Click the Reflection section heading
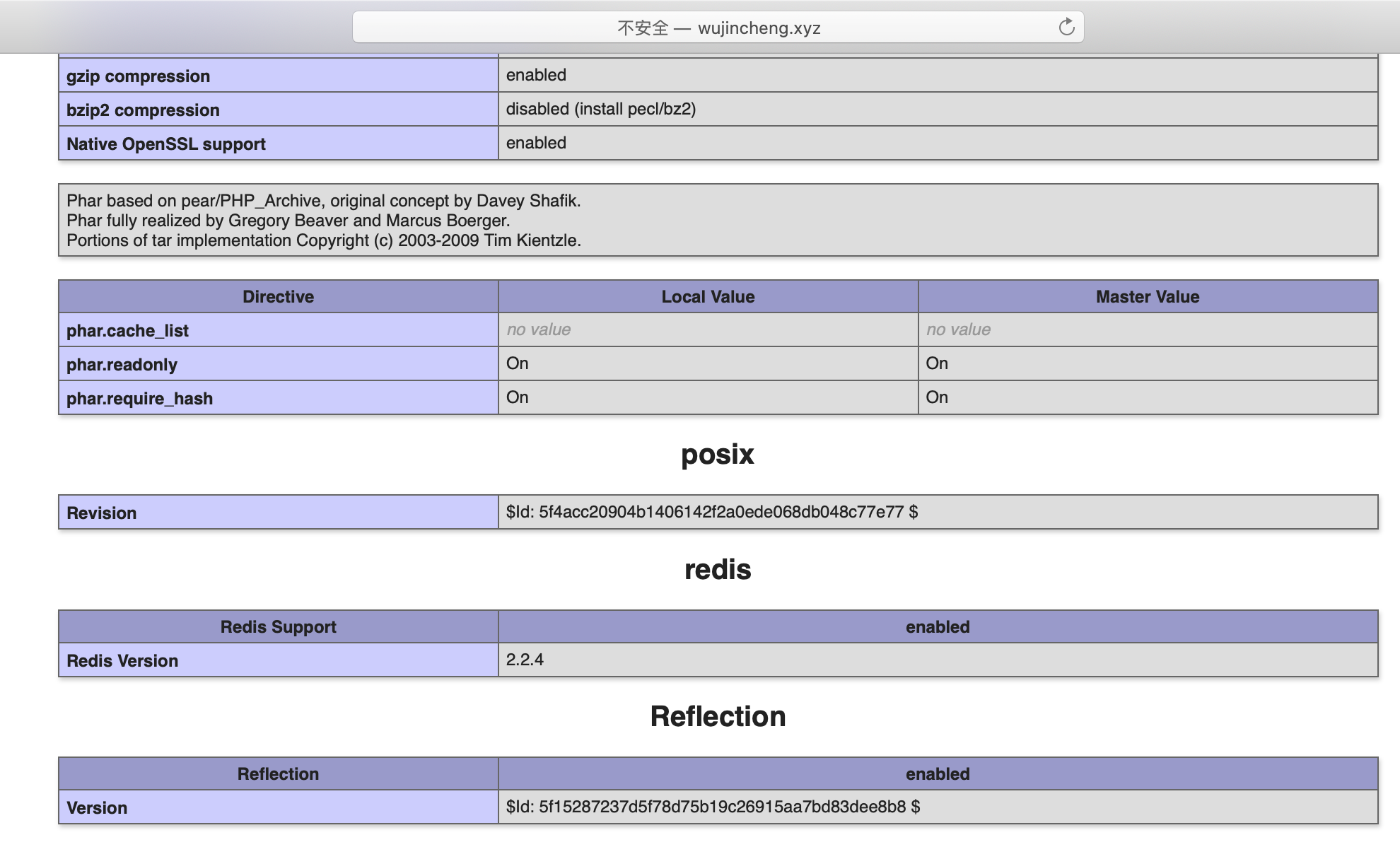Image resolution: width=1400 pixels, height=847 pixels. click(x=717, y=717)
